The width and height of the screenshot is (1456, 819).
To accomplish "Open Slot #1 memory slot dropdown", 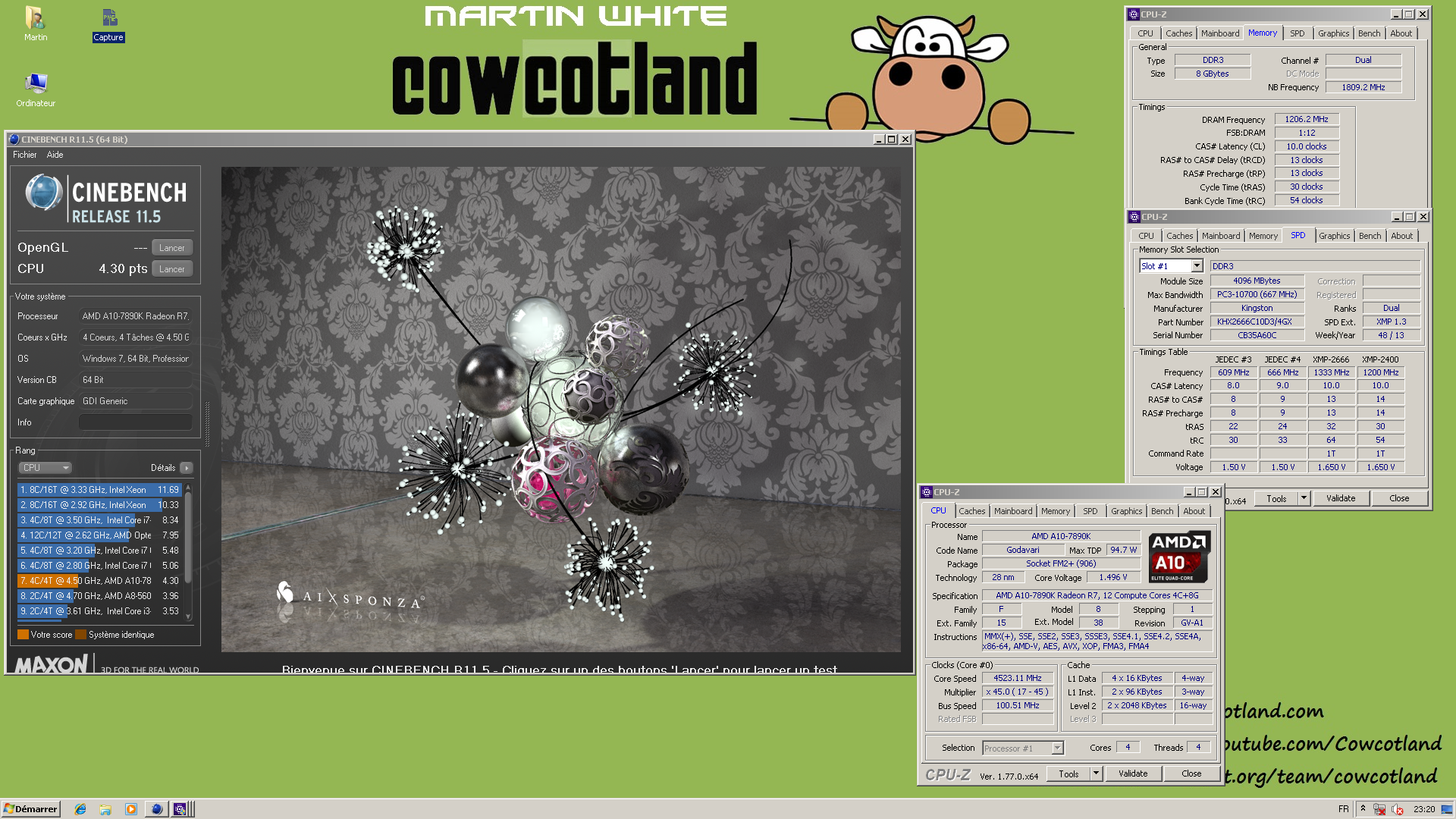I will coord(1197,266).
